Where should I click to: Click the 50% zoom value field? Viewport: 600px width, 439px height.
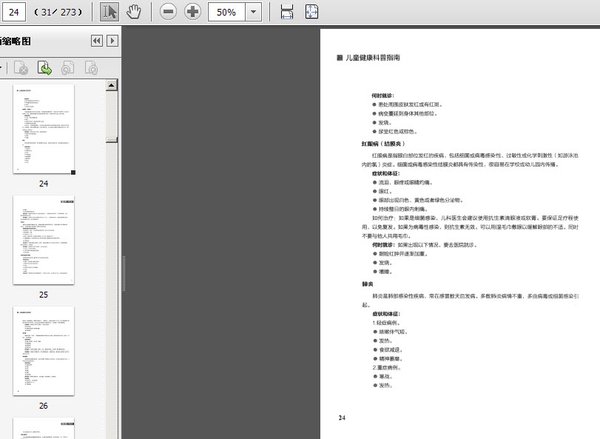pos(227,12)
